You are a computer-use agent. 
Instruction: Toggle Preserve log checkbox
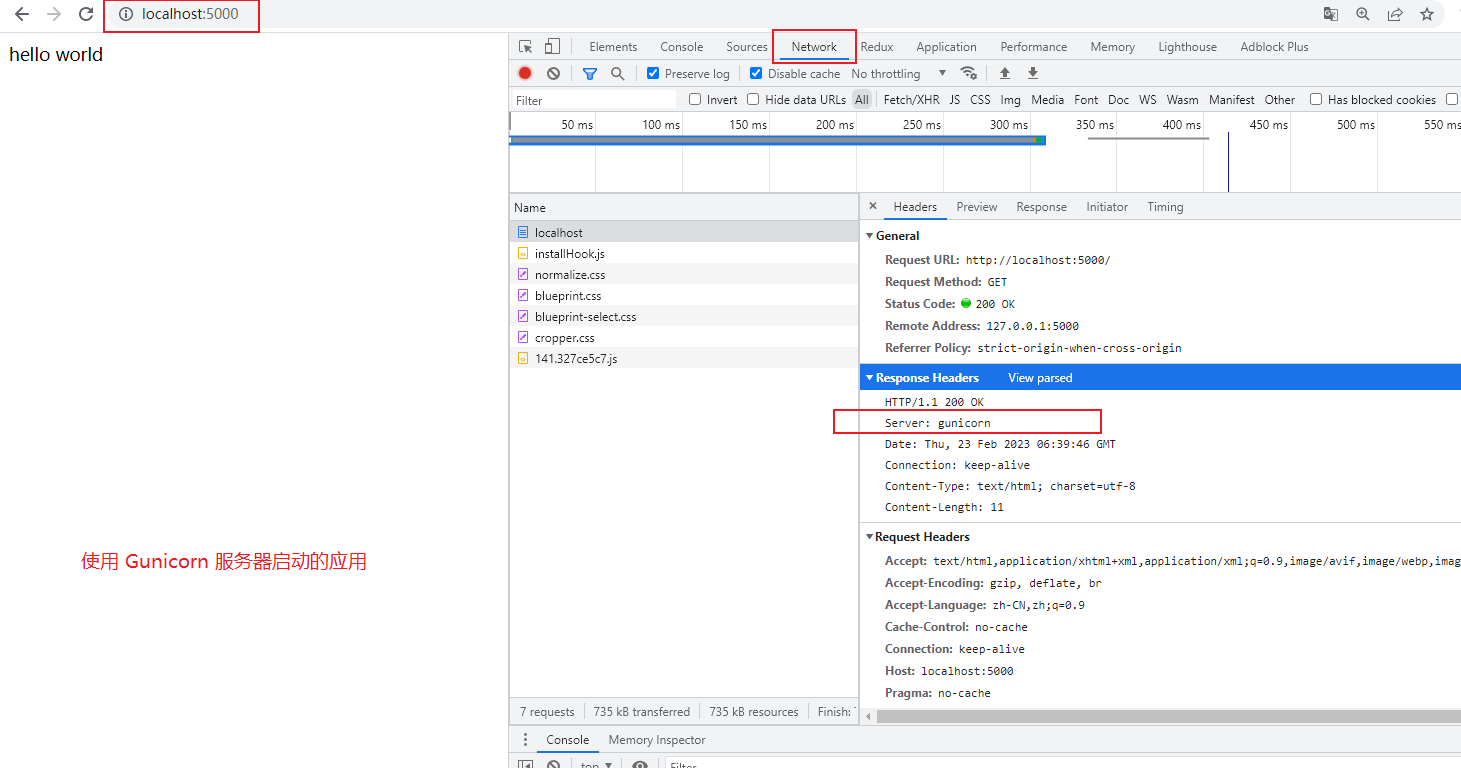[x=653, y=73]
